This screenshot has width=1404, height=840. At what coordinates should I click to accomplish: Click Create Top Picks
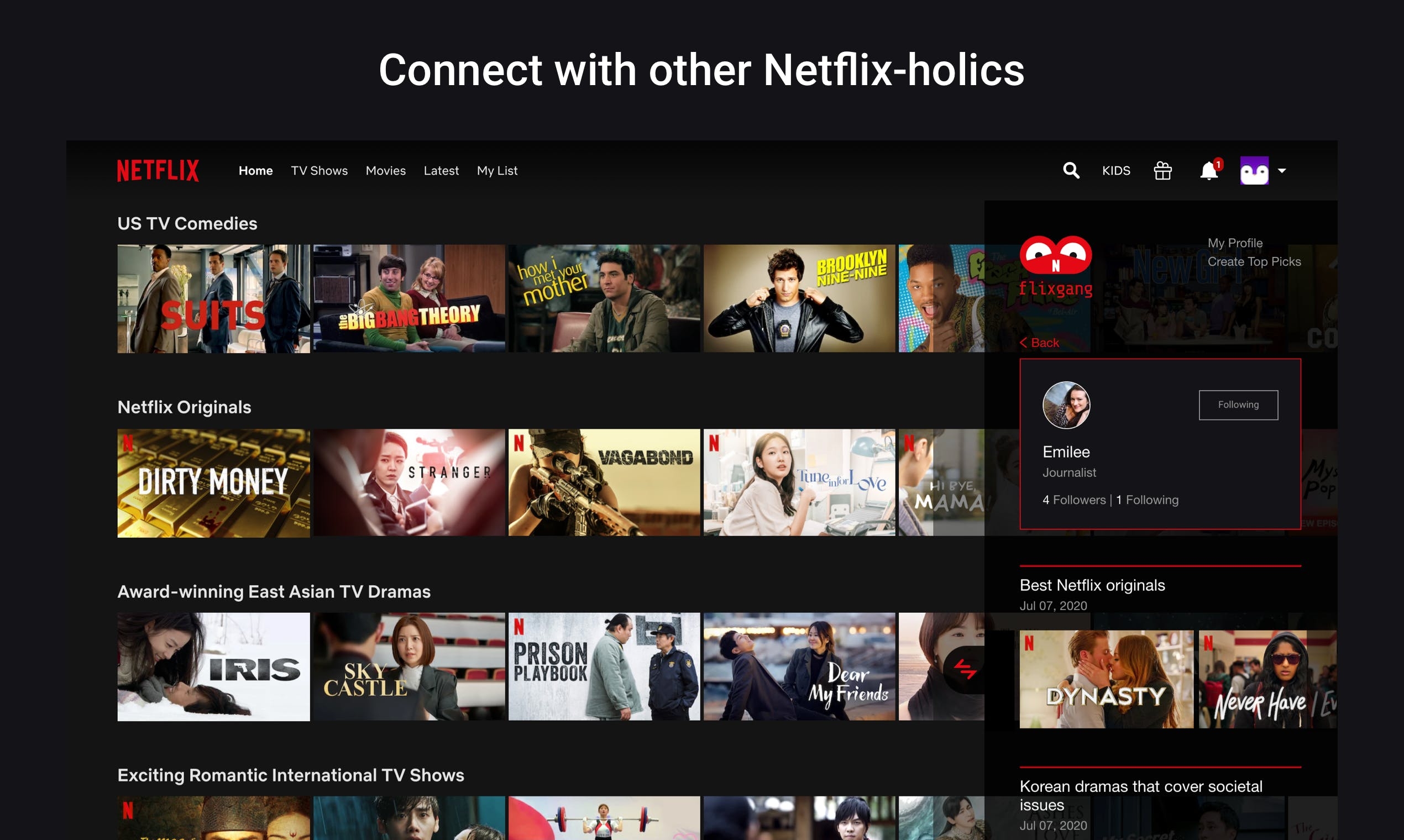point(1254,261)
